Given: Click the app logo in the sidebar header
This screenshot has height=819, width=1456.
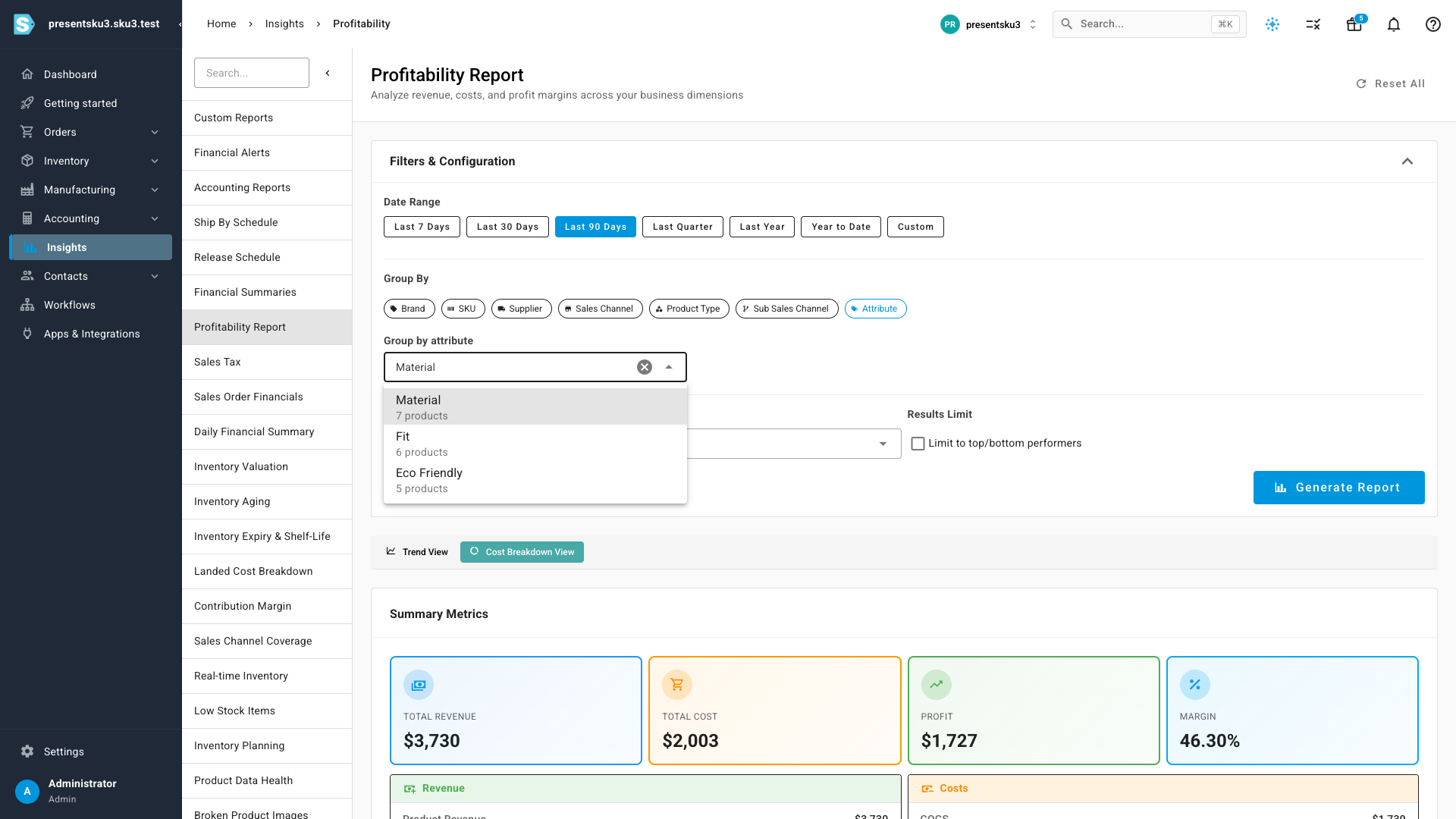Looking at the screenshot, I should pos(24,24).
